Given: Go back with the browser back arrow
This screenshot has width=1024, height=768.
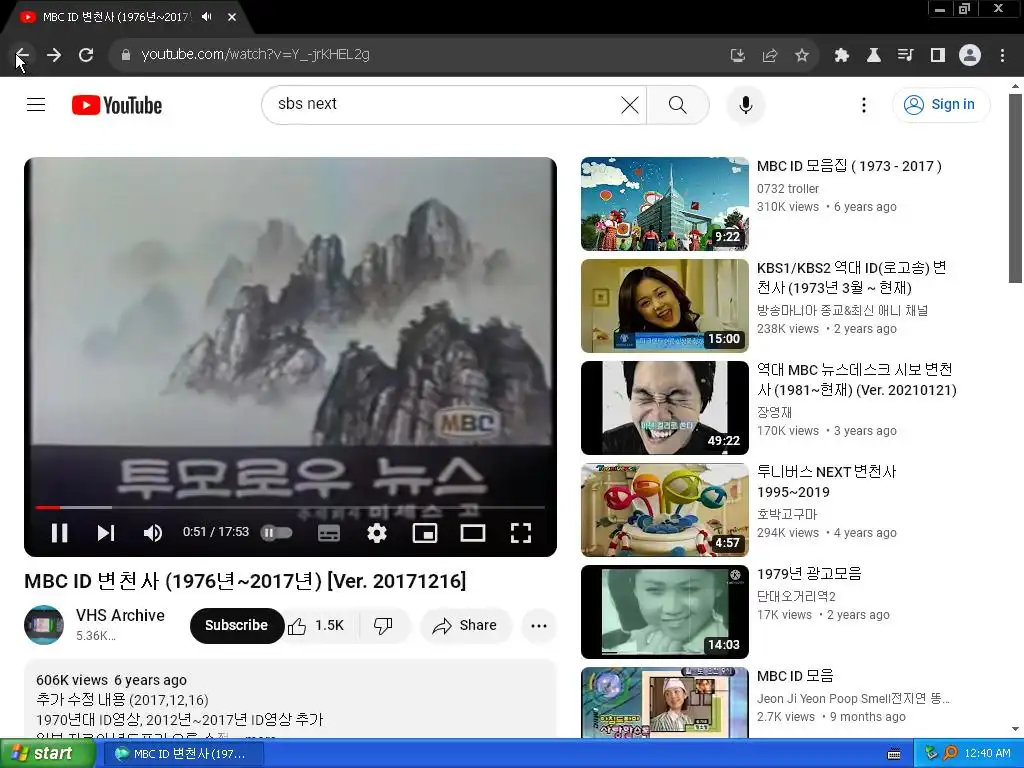Looking at the screenshot, I should (x=22, y=55).
